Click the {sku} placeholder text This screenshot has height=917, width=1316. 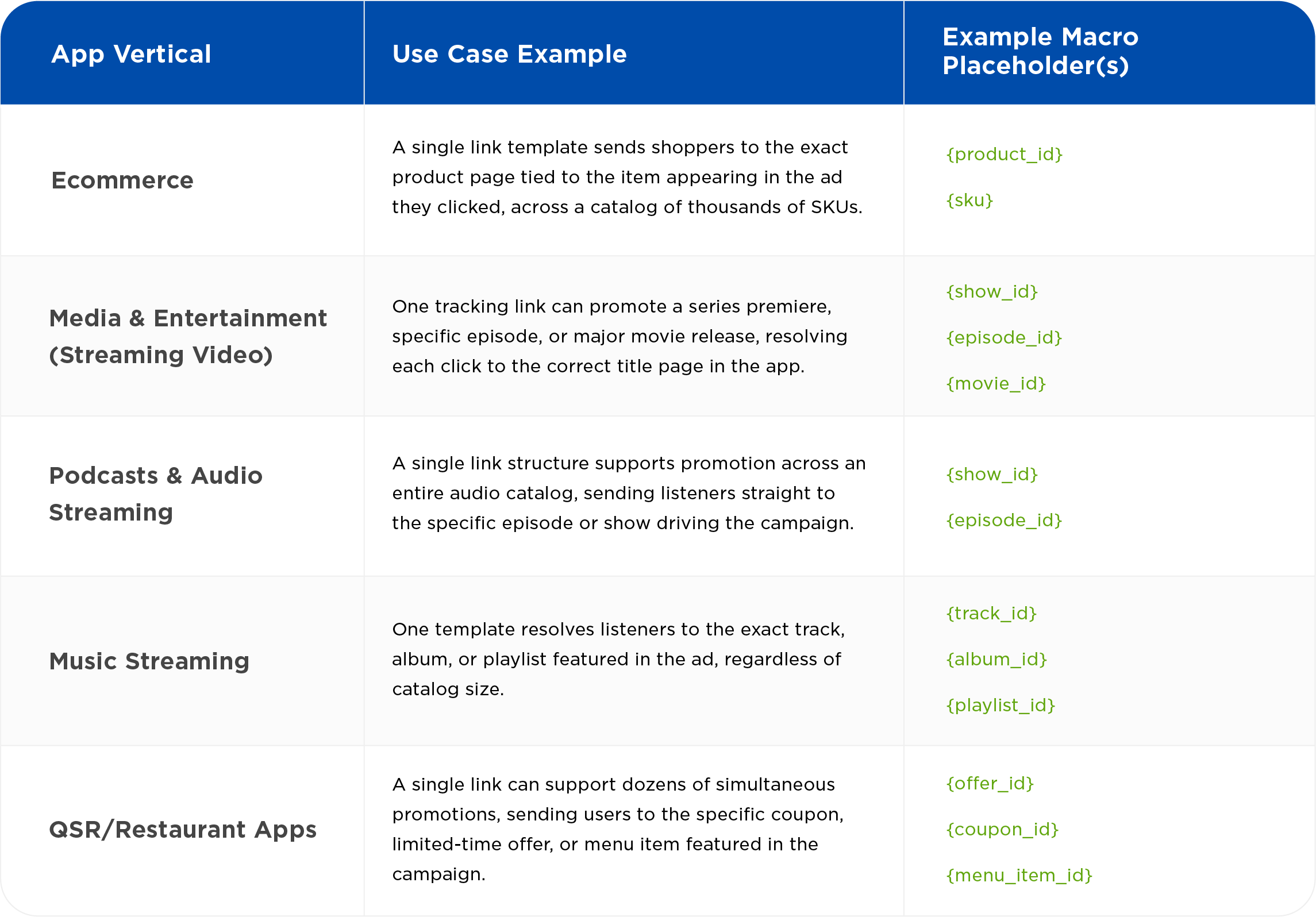(969, 200)
